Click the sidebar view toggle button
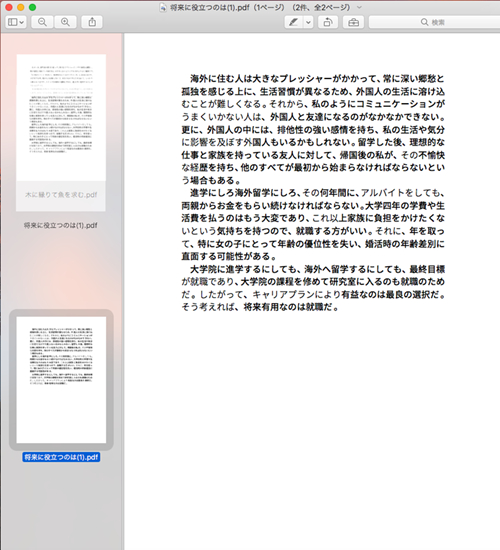 13,22
